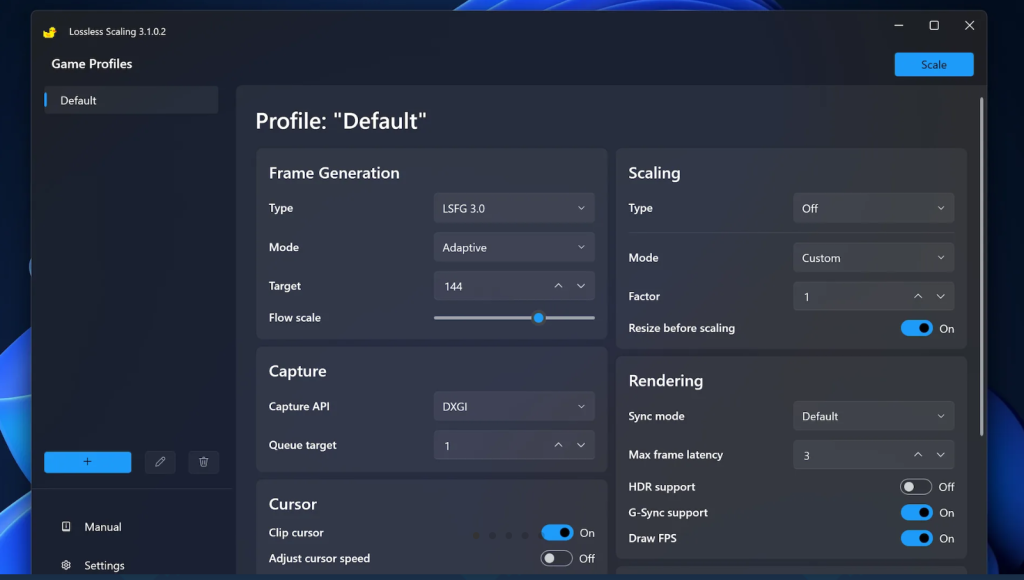This screenshot has height=580, width=1024.
Task: Click the Lossless Scaling duck app icon
Action: point(50,32)
